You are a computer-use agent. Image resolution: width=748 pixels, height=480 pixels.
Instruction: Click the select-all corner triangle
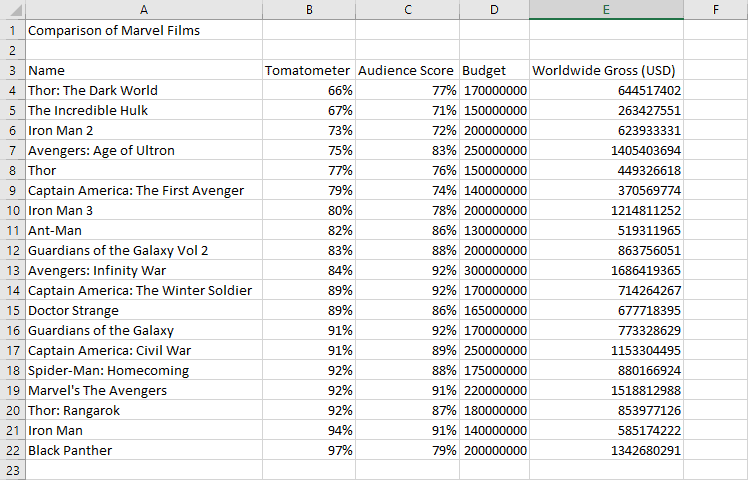click(13, 10)
